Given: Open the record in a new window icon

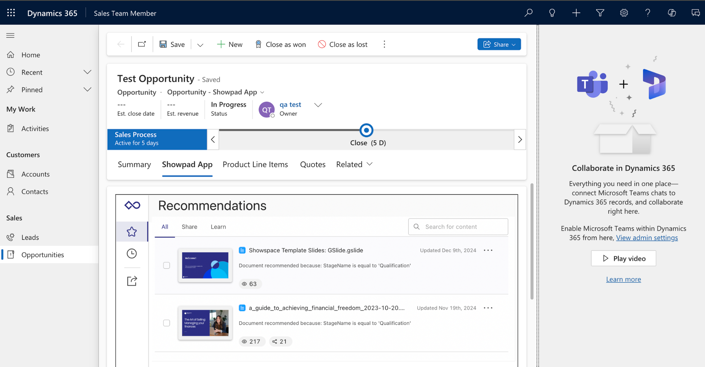Looking at the screenshot, I should coord(142,44).
